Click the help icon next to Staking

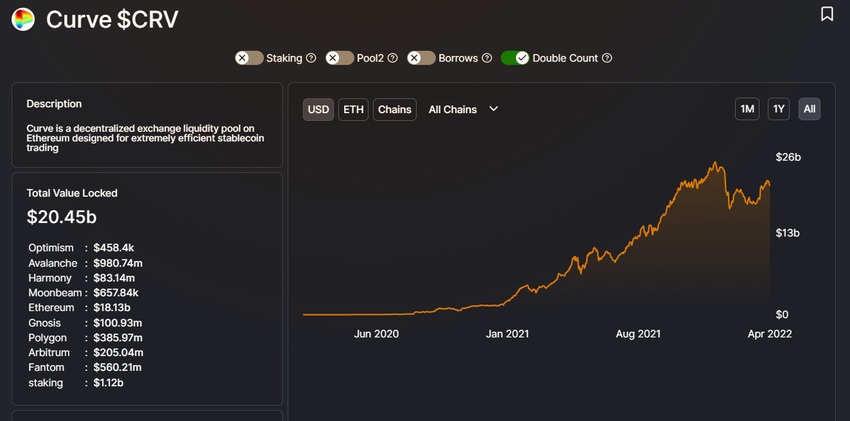(311, 58)
